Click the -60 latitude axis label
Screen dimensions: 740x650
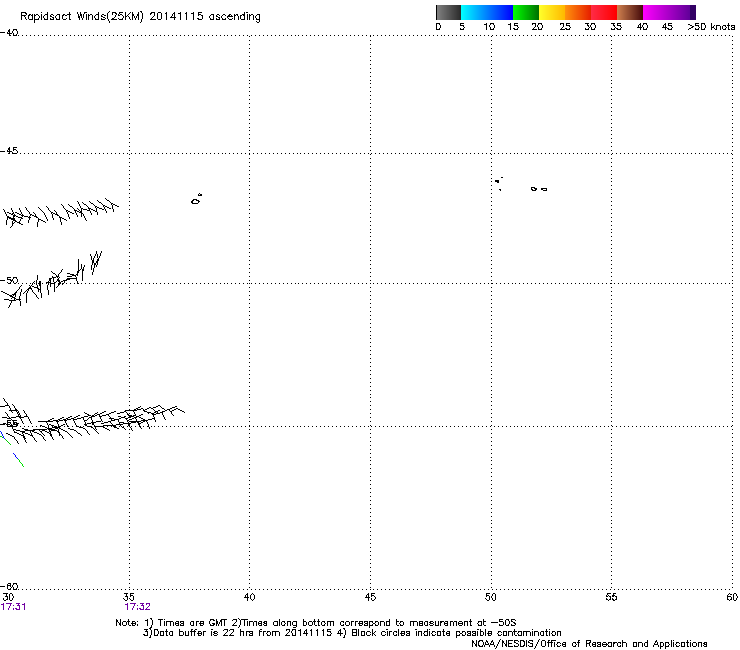pos(9,587)
